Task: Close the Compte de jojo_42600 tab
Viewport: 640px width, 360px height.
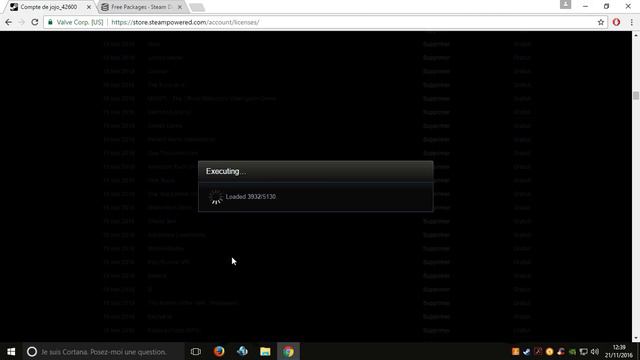Action: 89,7
